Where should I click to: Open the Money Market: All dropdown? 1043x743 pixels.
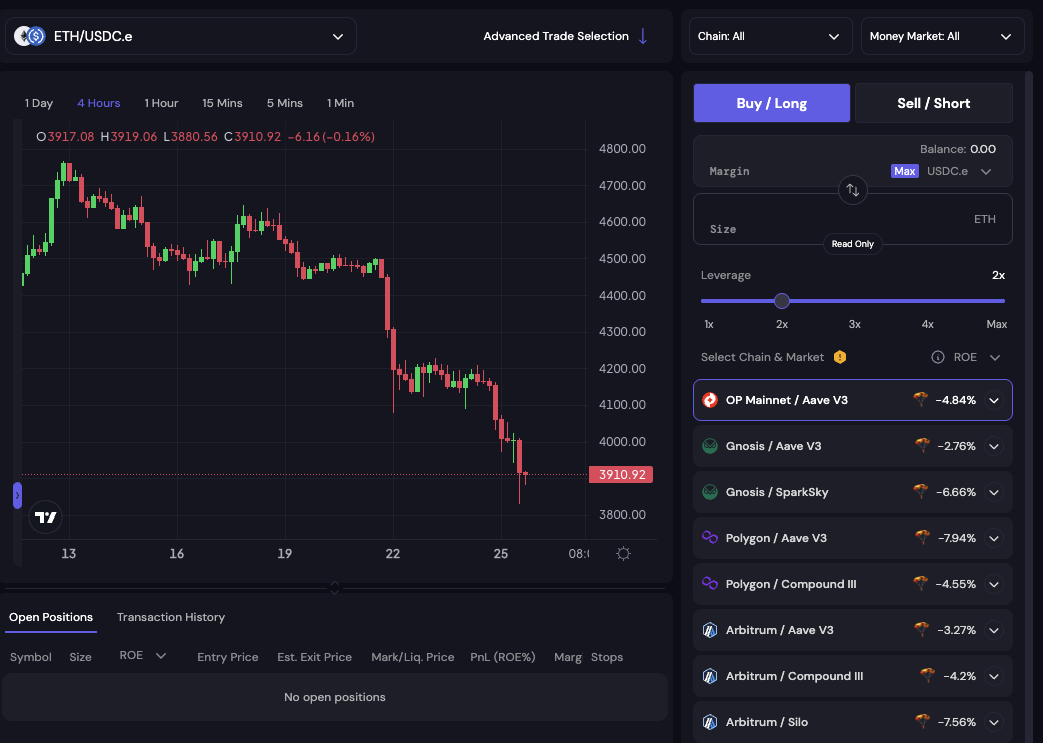[x=941, y=36]
